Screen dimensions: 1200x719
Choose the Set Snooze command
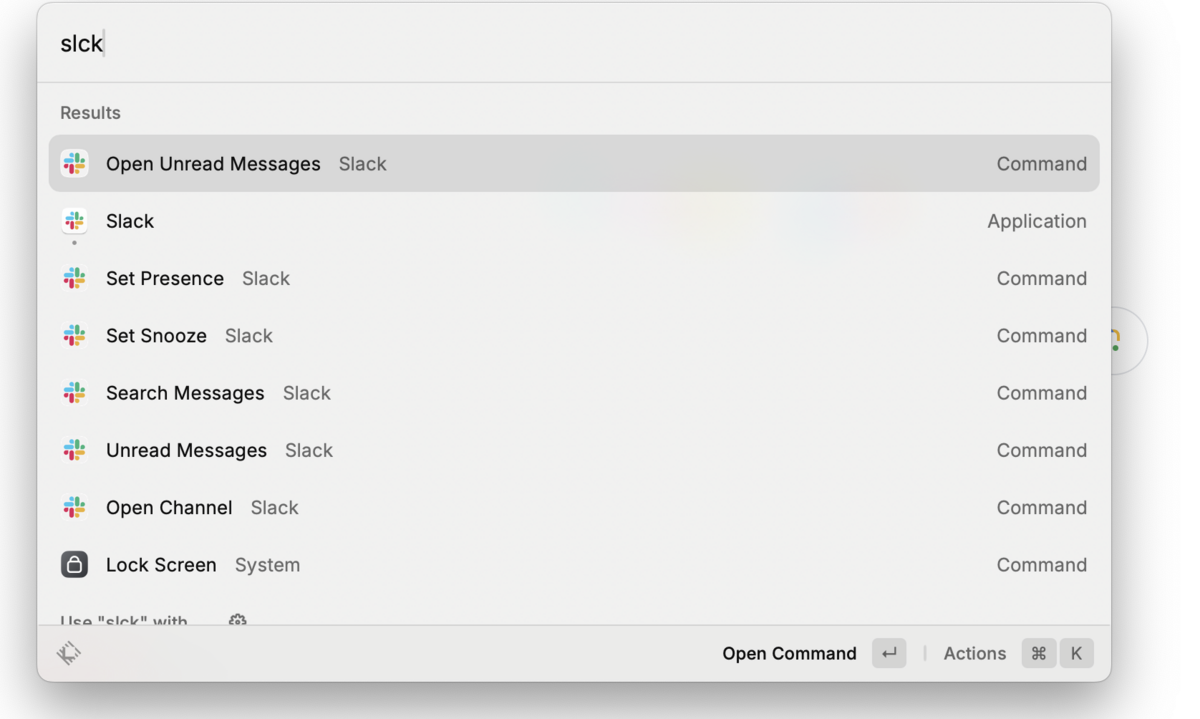pyautogui.click(x=574, y=336)
